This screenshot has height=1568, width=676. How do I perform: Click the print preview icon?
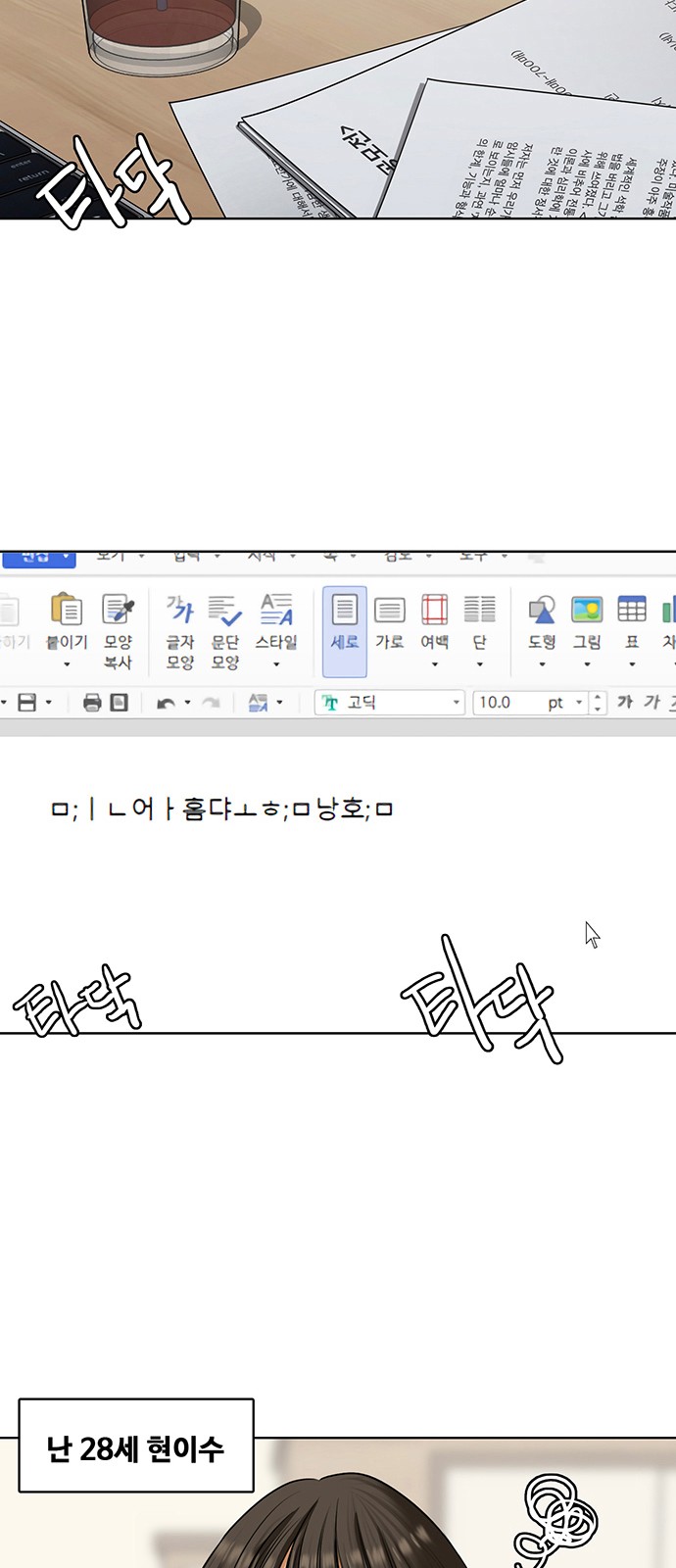[119, 703]
